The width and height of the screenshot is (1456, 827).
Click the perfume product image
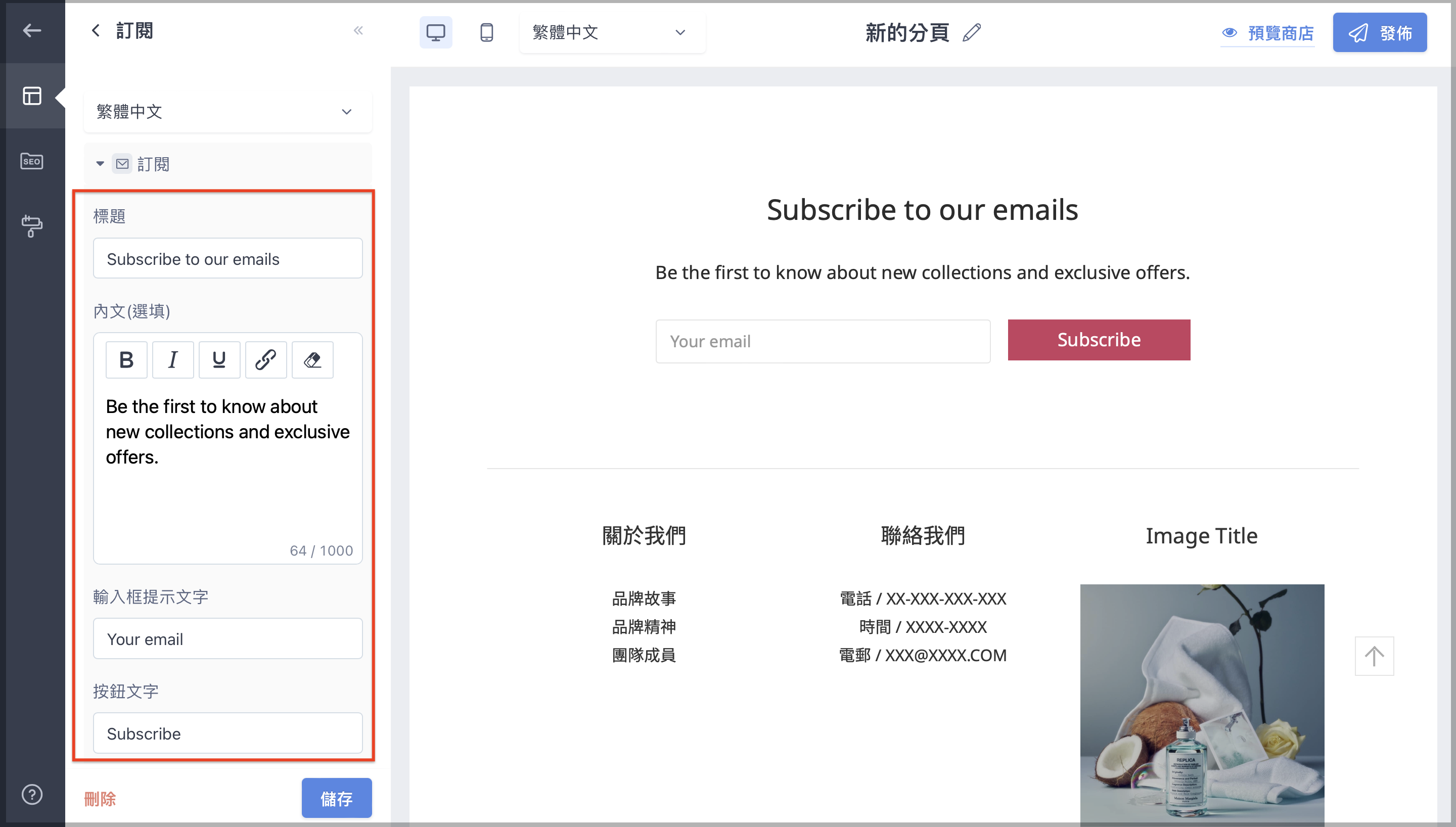1202,704
